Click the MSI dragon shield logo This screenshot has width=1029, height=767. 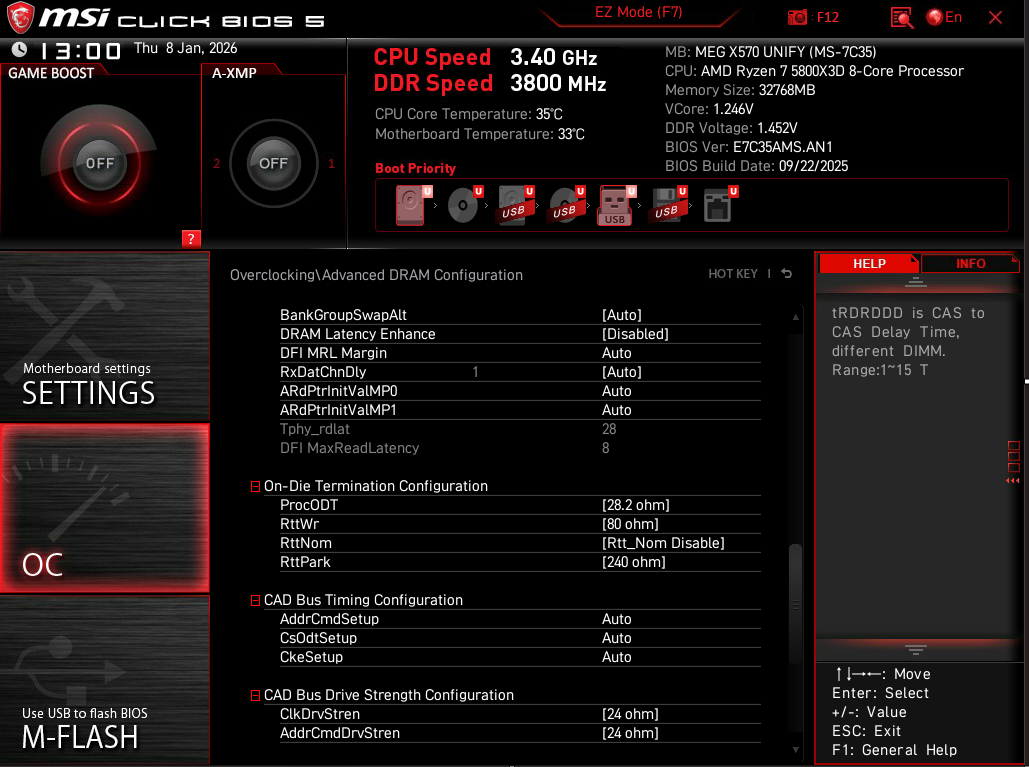20,18
